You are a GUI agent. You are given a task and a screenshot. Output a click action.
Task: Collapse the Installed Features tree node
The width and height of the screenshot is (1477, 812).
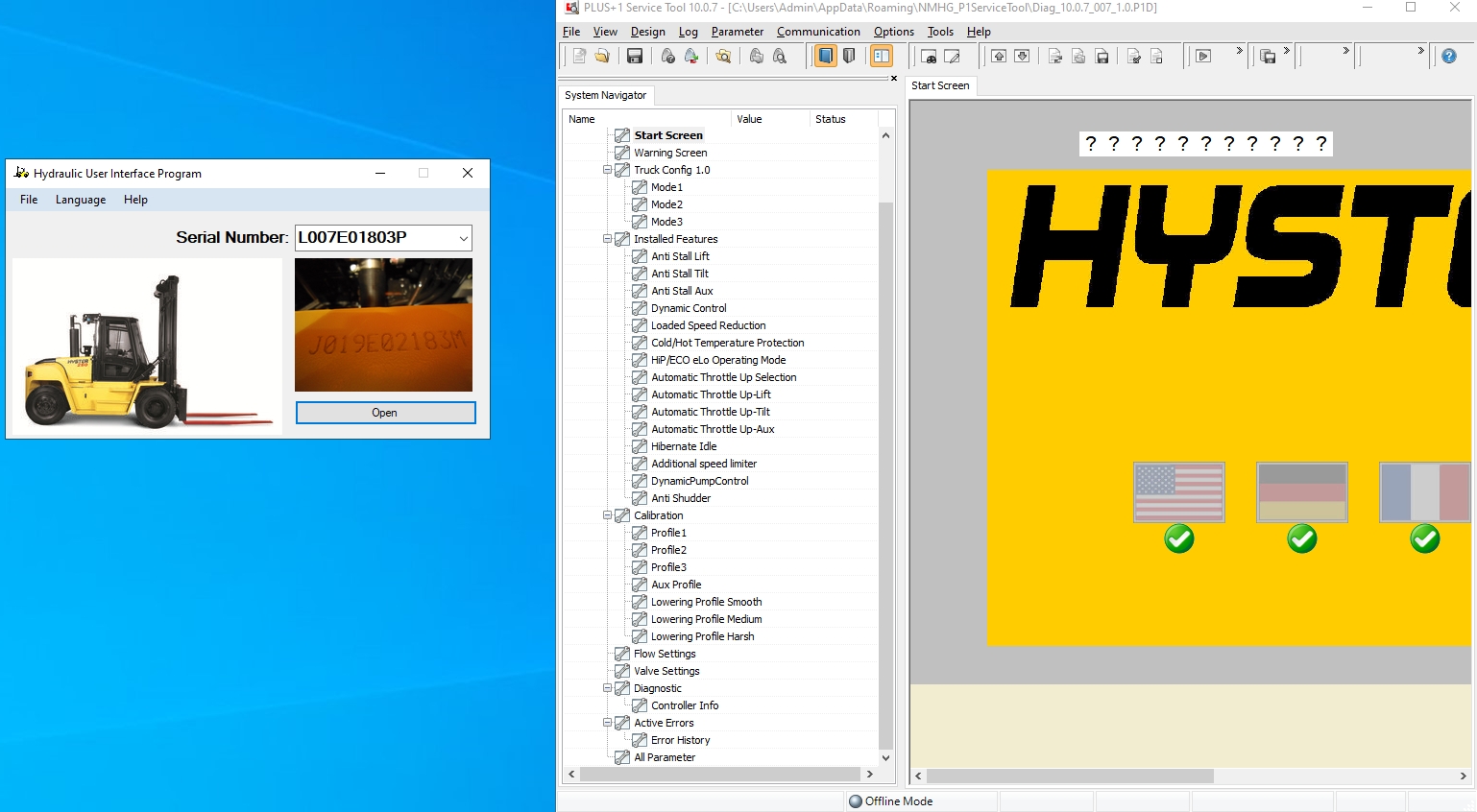point(608,239)
